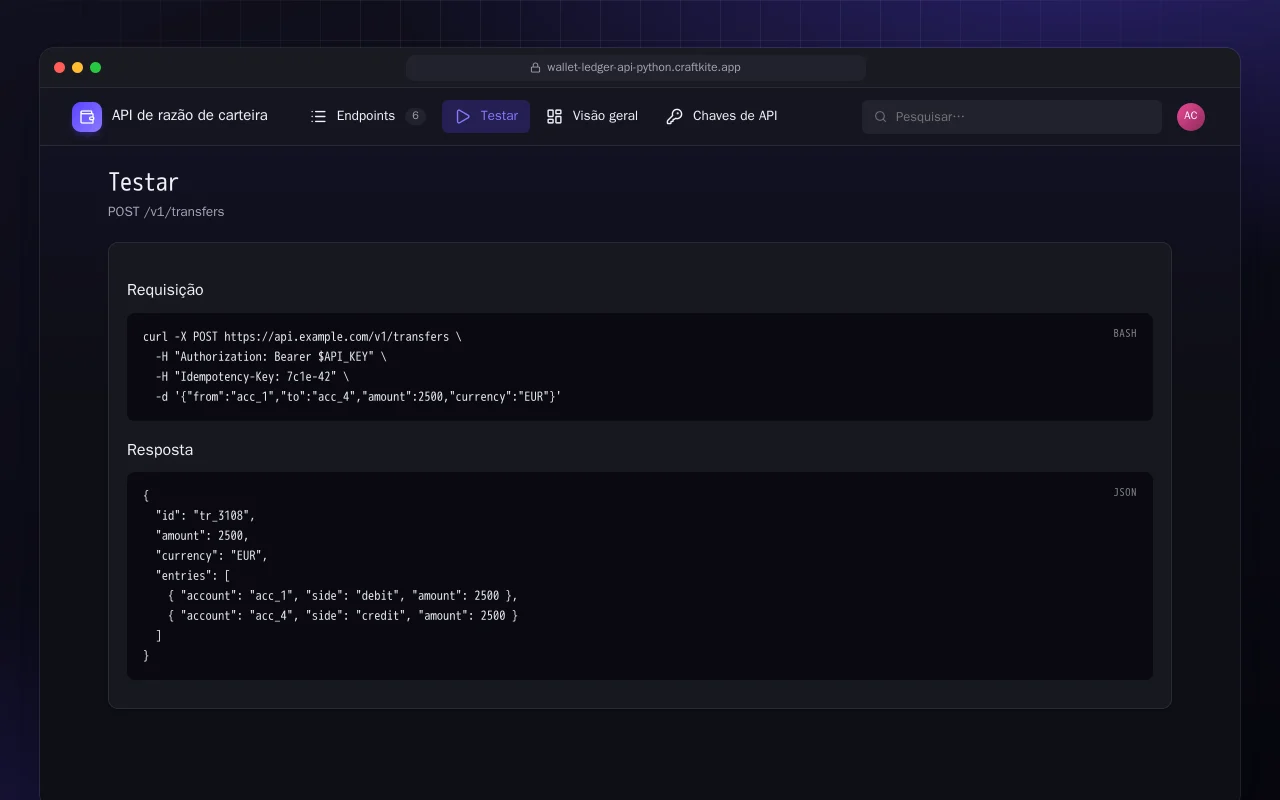This screenshot has width=1280, height=800.
Task: Open the Chaves de API tab
Action: [x=722, y=116]
